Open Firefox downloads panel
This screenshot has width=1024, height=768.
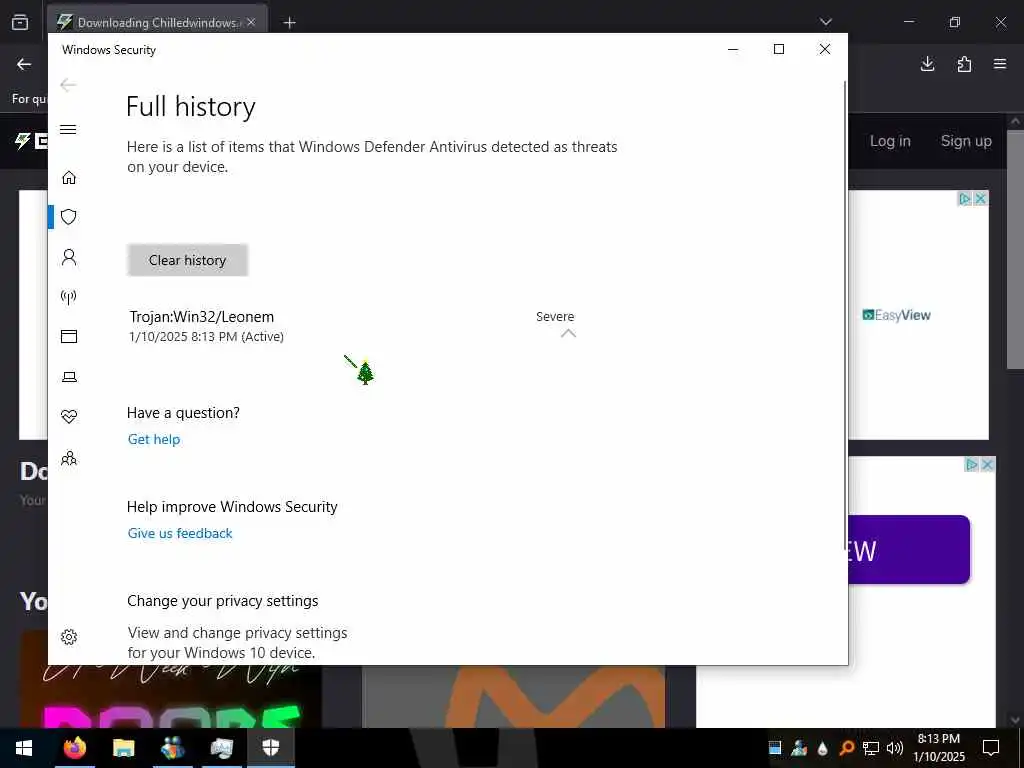[x=927, y=64]
